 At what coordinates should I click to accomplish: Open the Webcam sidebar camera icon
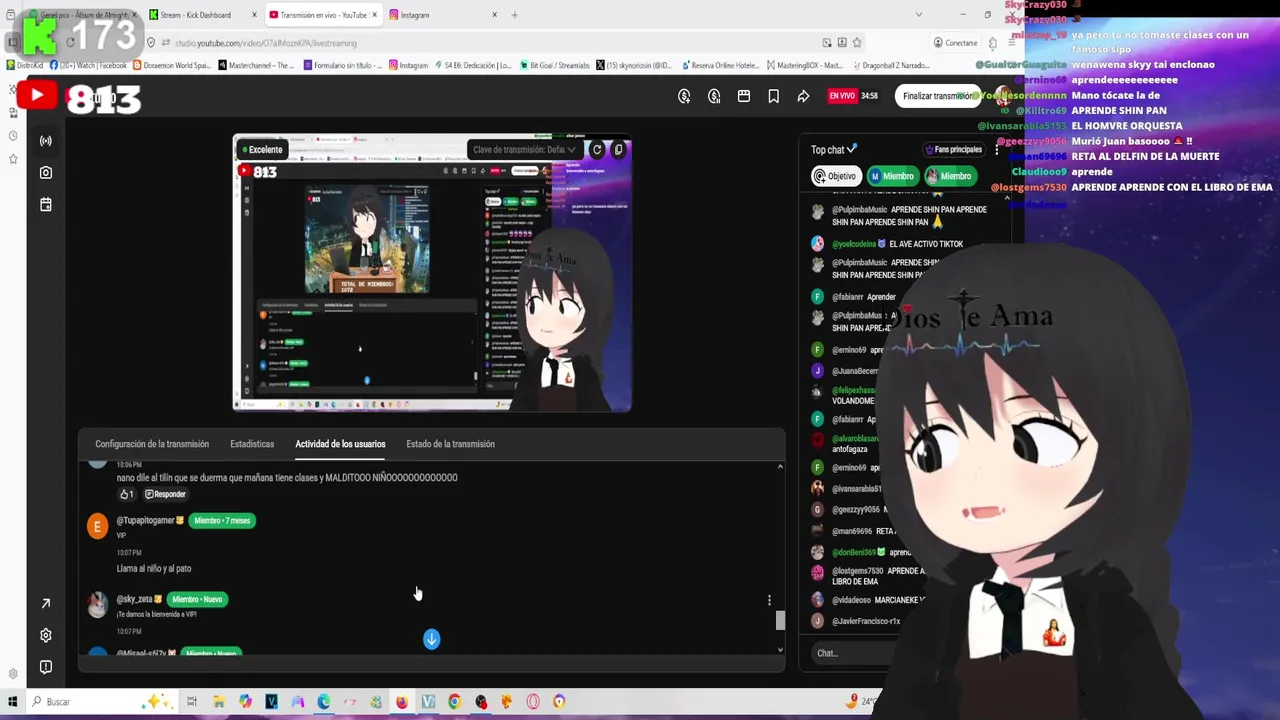click(x=45, y=173)
